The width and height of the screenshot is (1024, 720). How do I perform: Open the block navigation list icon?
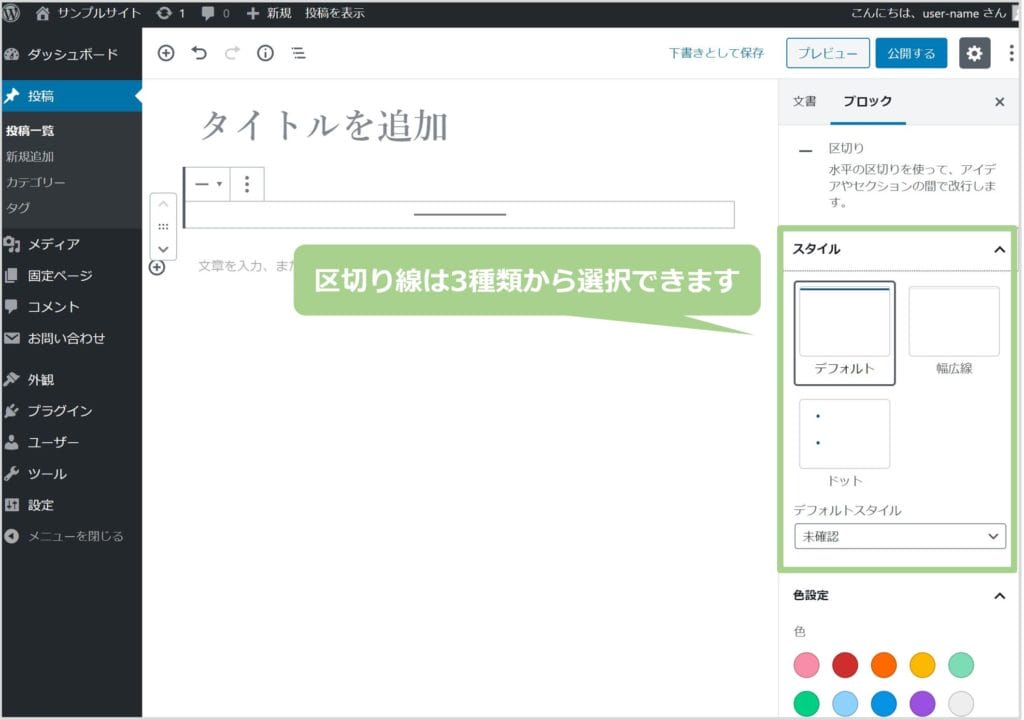tap(298, 53)
